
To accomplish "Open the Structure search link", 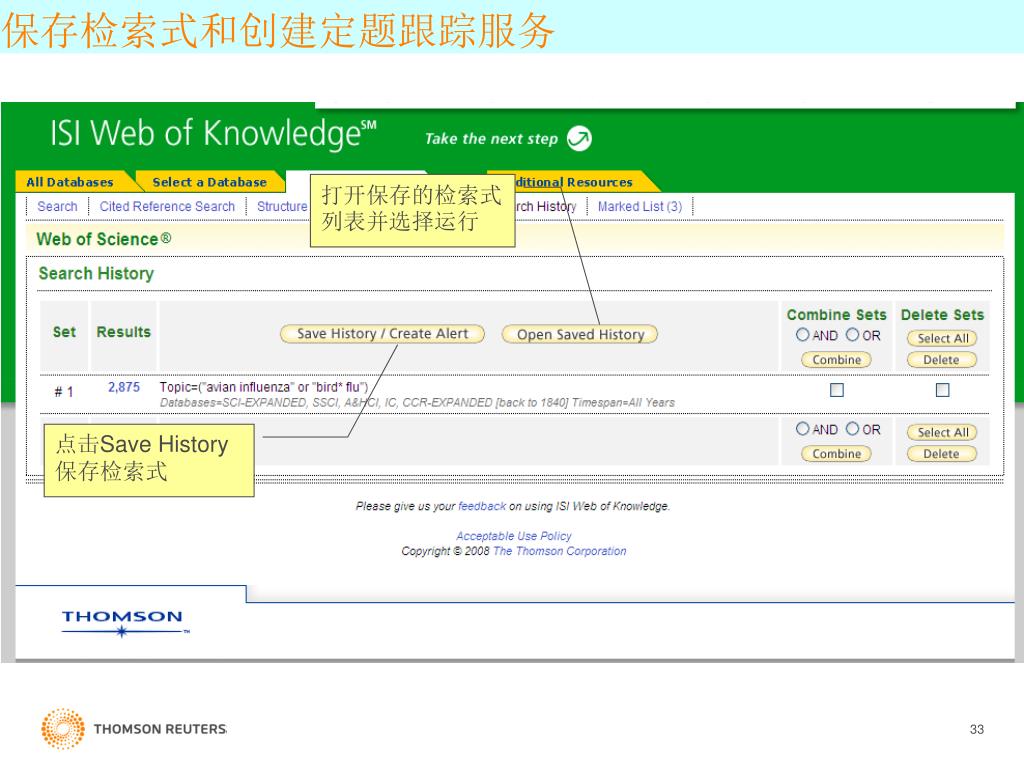I will (x=282, y=206).
